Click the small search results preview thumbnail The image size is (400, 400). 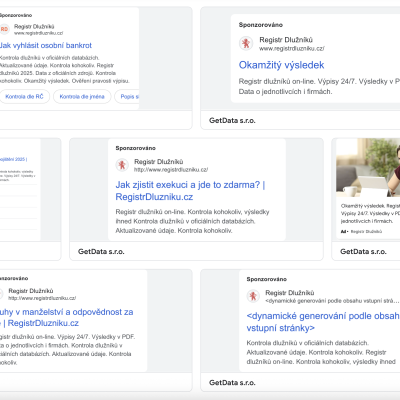point(20,189)
